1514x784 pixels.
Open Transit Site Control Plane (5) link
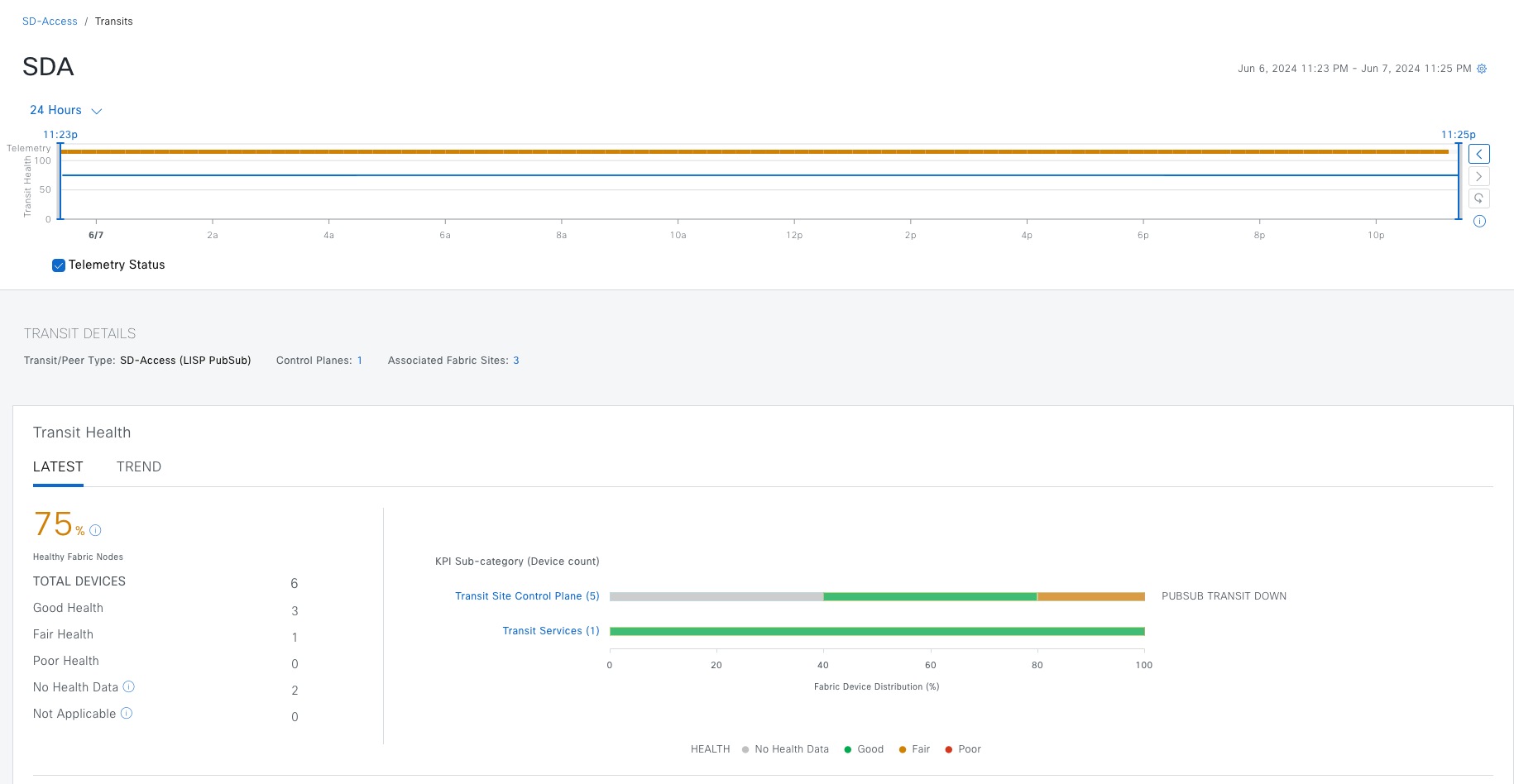(527, 596)
